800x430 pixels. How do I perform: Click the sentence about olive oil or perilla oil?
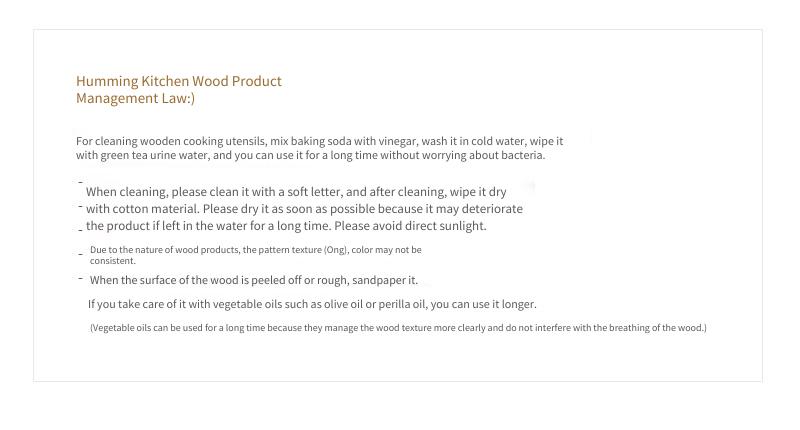click(312, 304)
